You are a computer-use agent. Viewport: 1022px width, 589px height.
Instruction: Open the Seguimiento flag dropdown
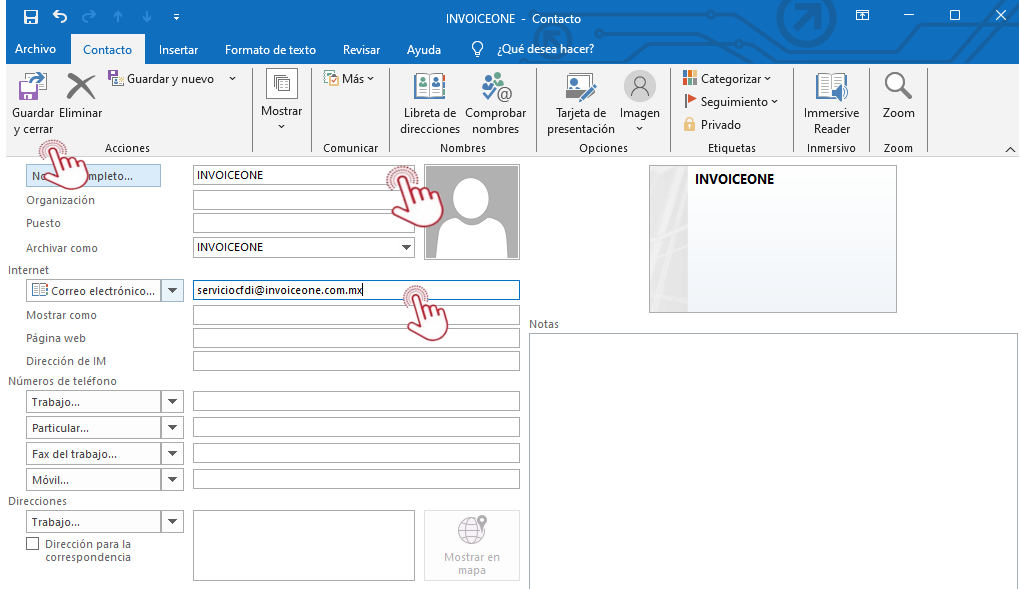pyautogui.click(x=731, y=102)
